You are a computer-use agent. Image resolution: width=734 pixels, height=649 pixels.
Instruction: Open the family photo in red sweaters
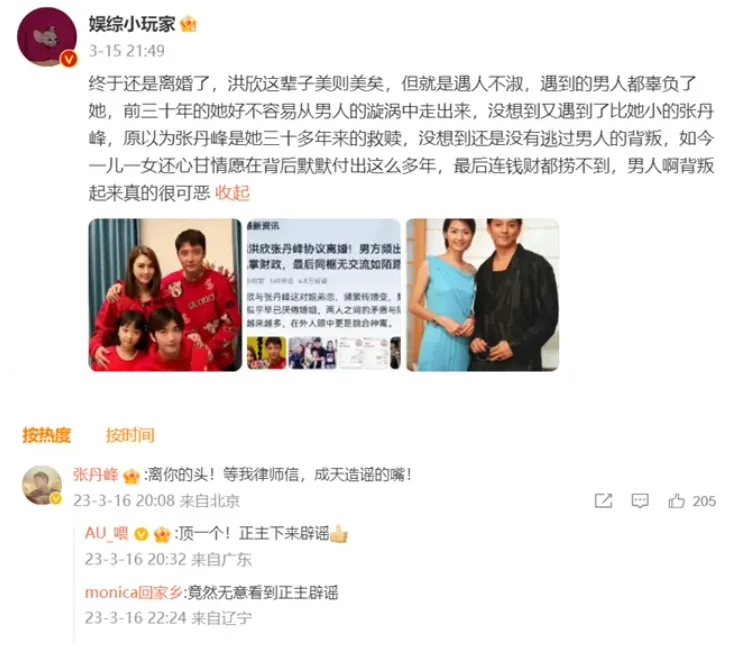click(165, 295)
